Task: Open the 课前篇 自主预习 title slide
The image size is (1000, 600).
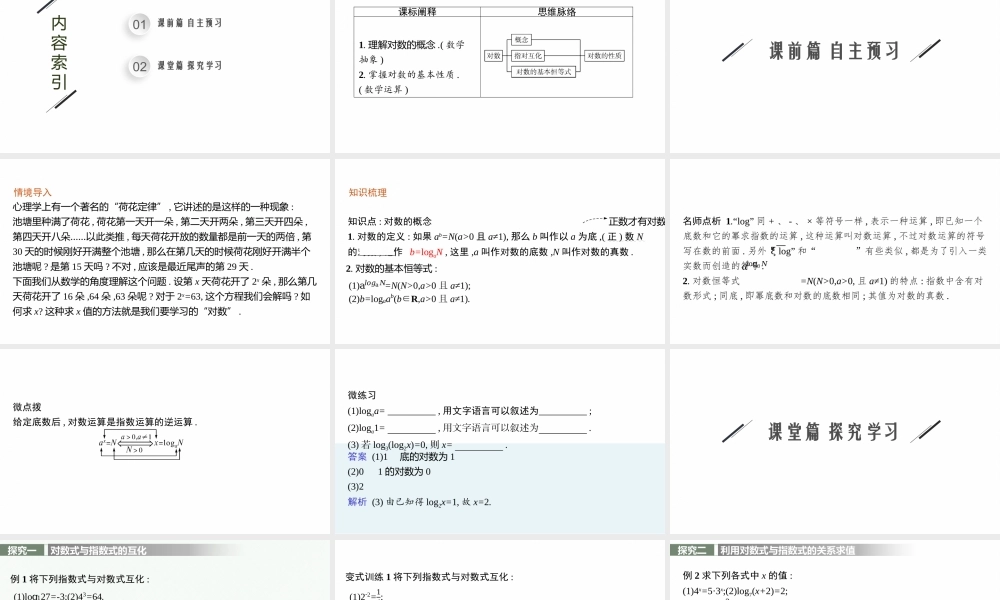Action: [835, 75]
